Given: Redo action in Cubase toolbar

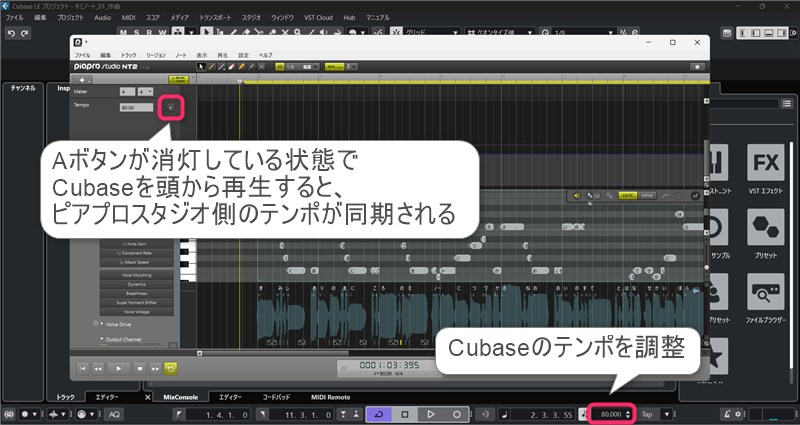Looking at the screenshot, I should tap(24, 34).
